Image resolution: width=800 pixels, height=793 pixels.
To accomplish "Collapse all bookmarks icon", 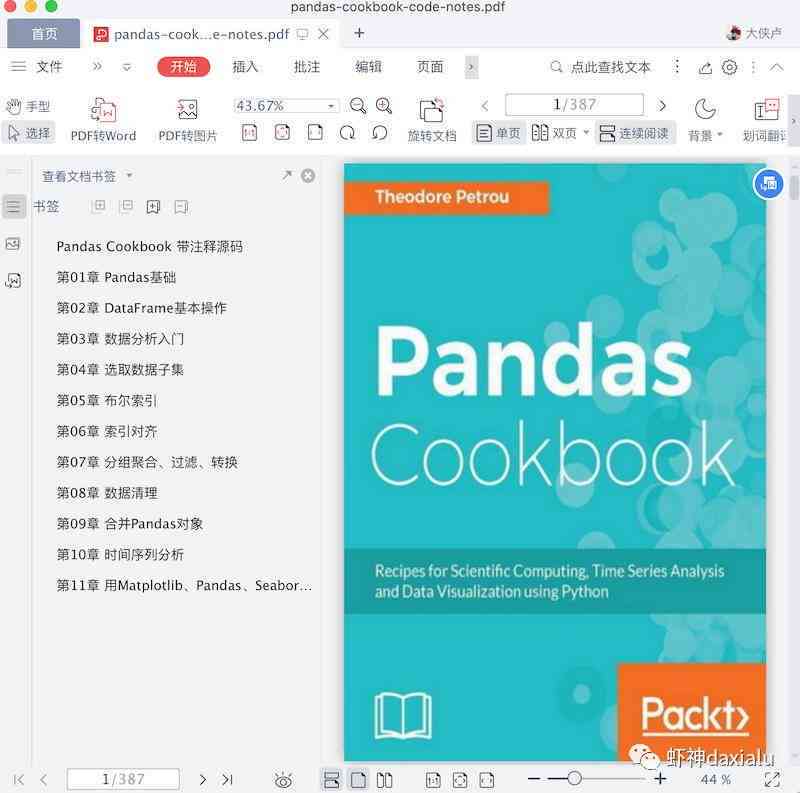I will pyautogui.click(x=126, y=206).
